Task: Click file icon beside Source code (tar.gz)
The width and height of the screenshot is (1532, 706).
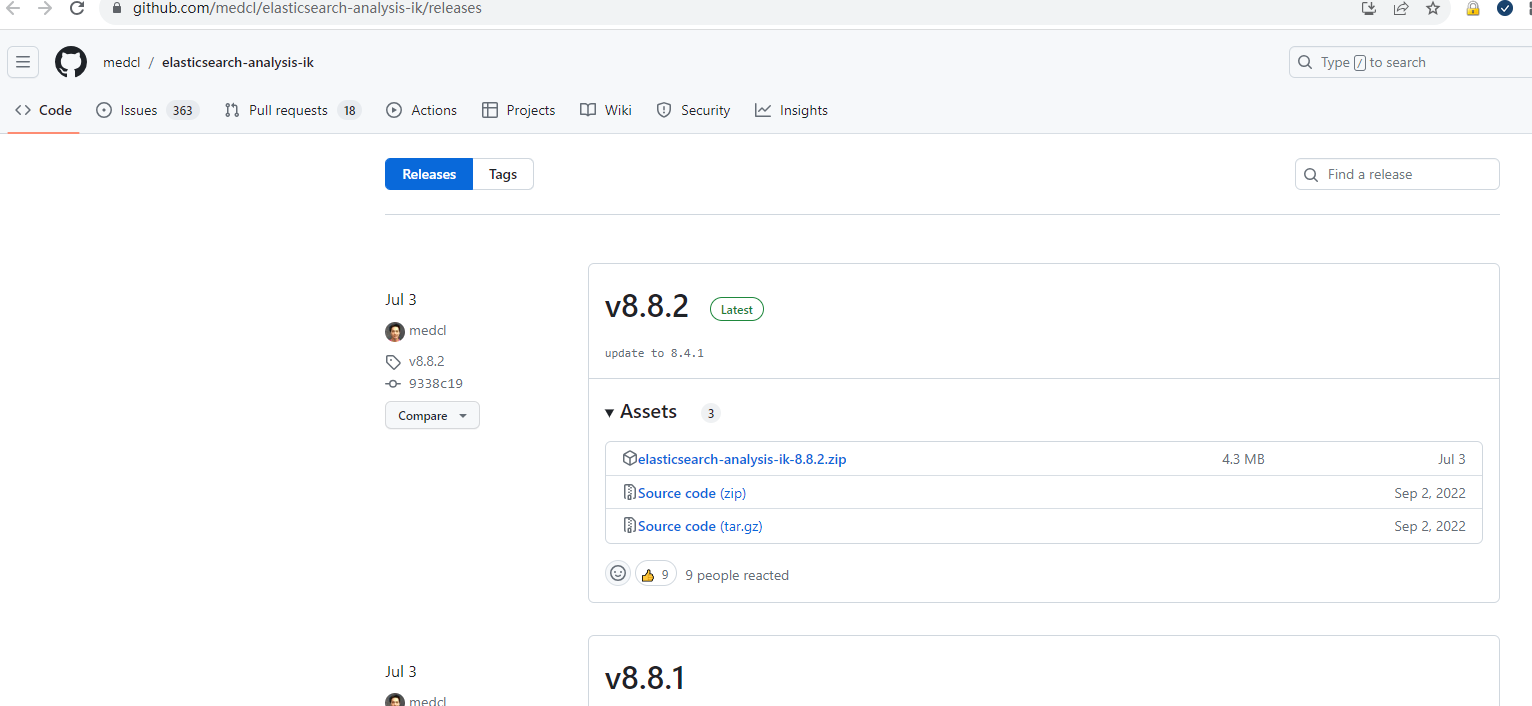Action: pyautogui.click(x=630, y=525)
